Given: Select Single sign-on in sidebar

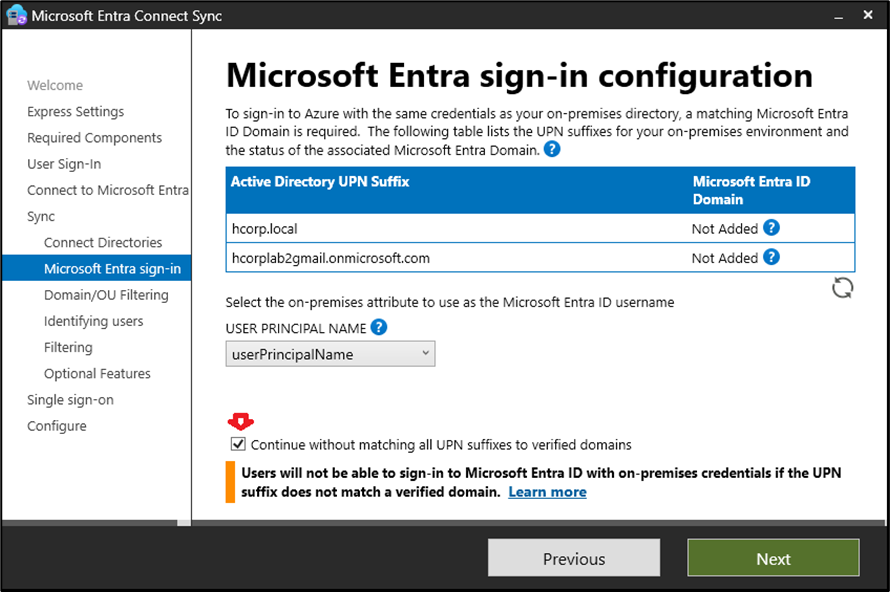Looking at the screenshot, I should click(x=70, y=399).
